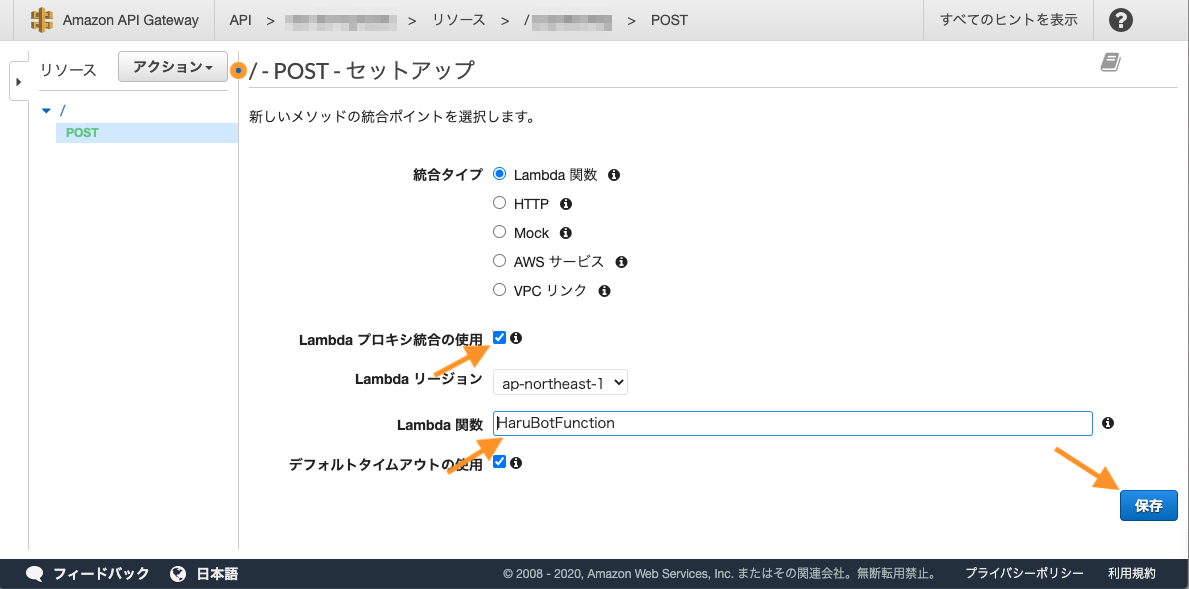The width and height of the screenshot is (1189, 589).
Task: Select Mock integration type
Action: pyautogui.click(x=499, y=232)
